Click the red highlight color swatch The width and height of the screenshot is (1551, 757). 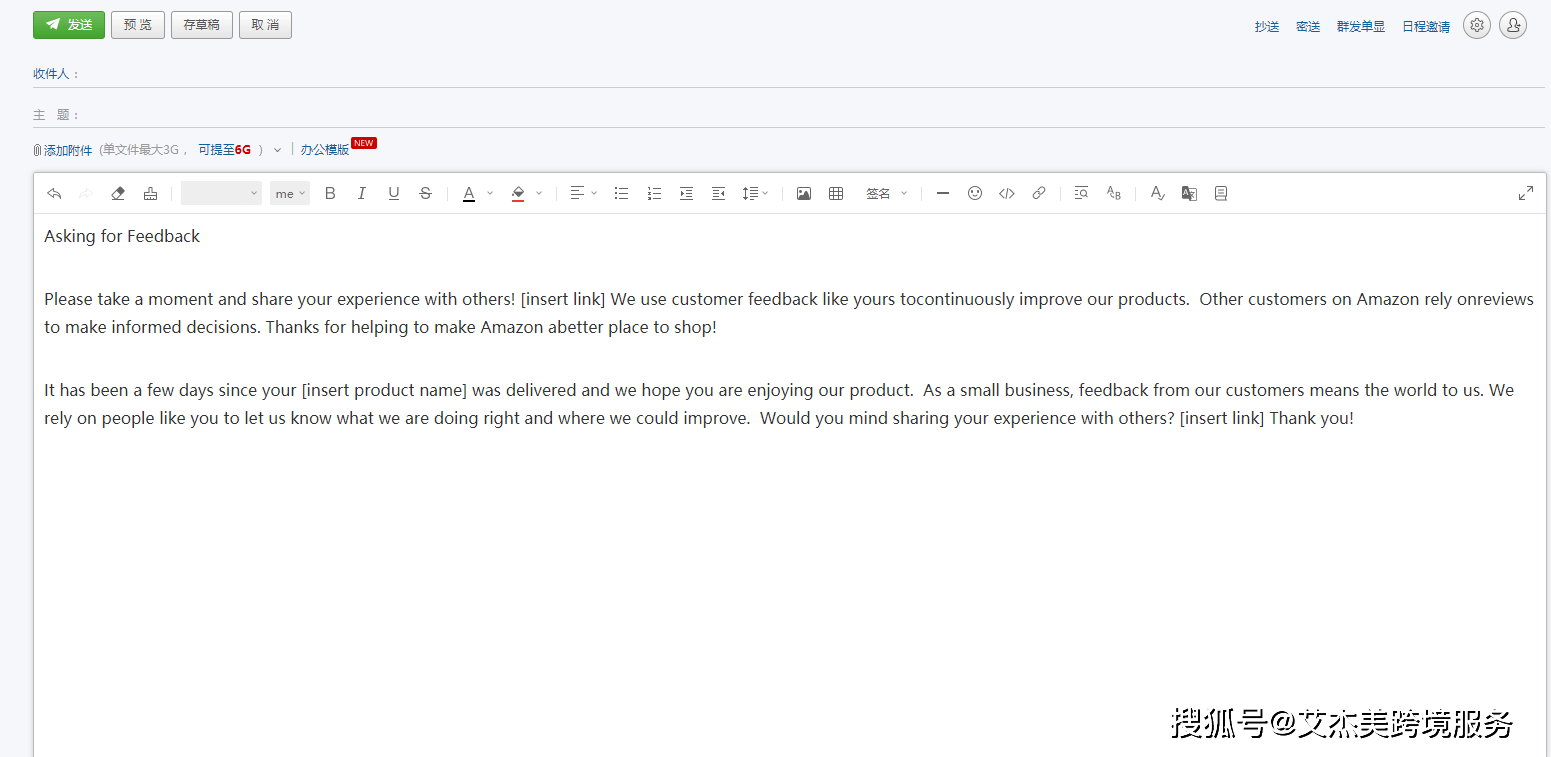point(518,193)
